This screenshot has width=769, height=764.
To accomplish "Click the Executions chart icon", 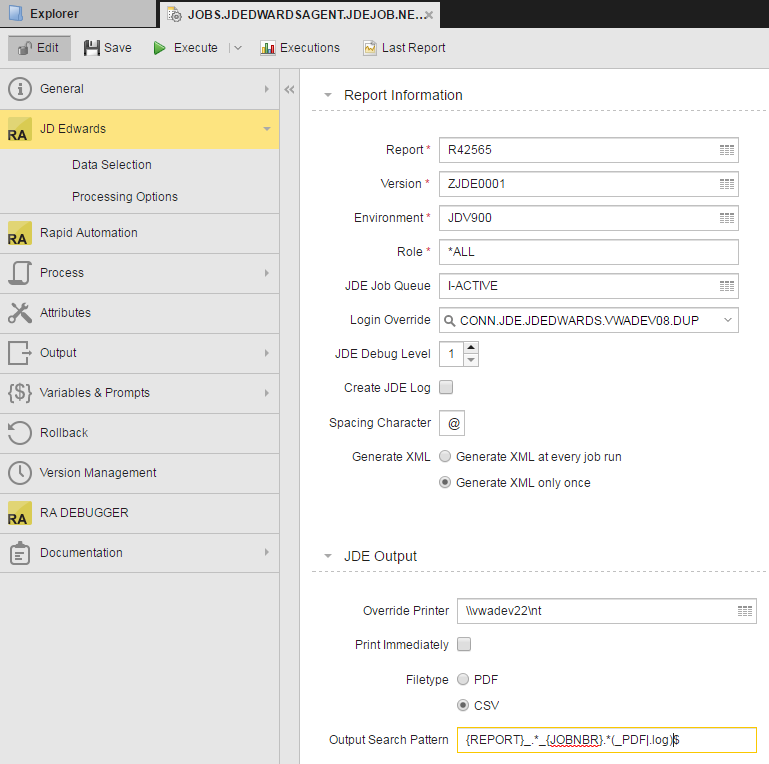I will [268, 48].
